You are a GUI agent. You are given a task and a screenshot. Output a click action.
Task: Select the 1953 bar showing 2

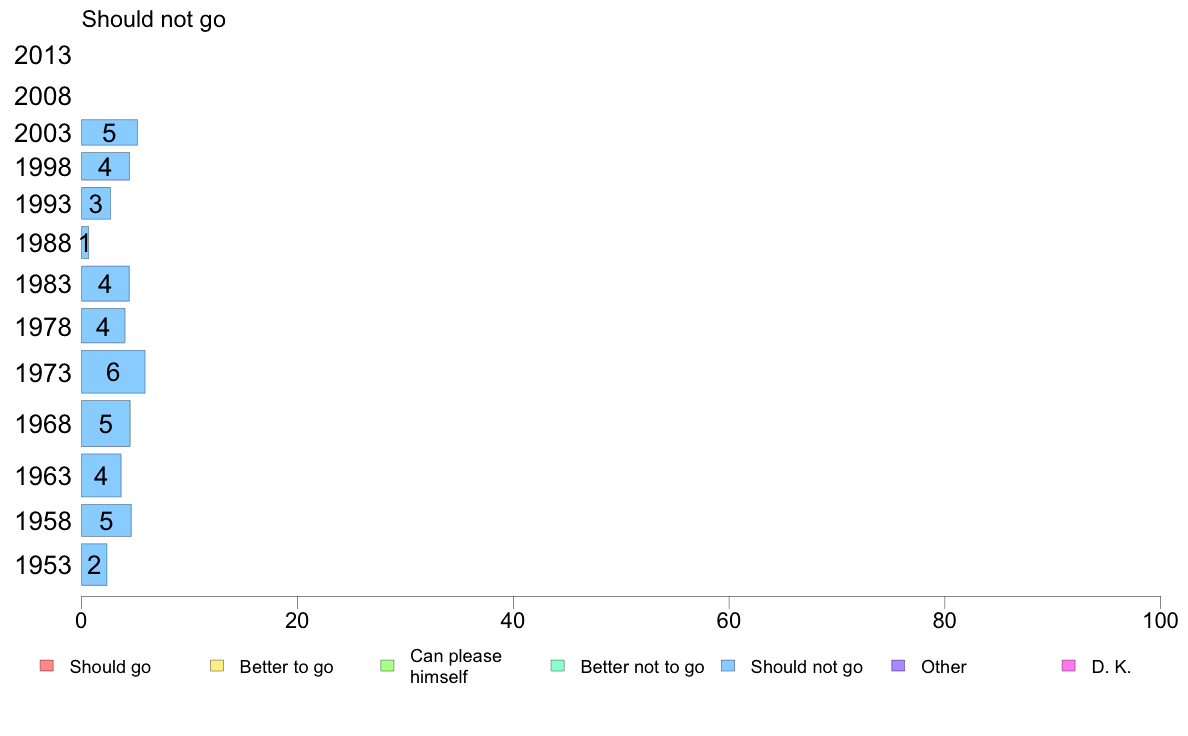click(x=94, y=565)
